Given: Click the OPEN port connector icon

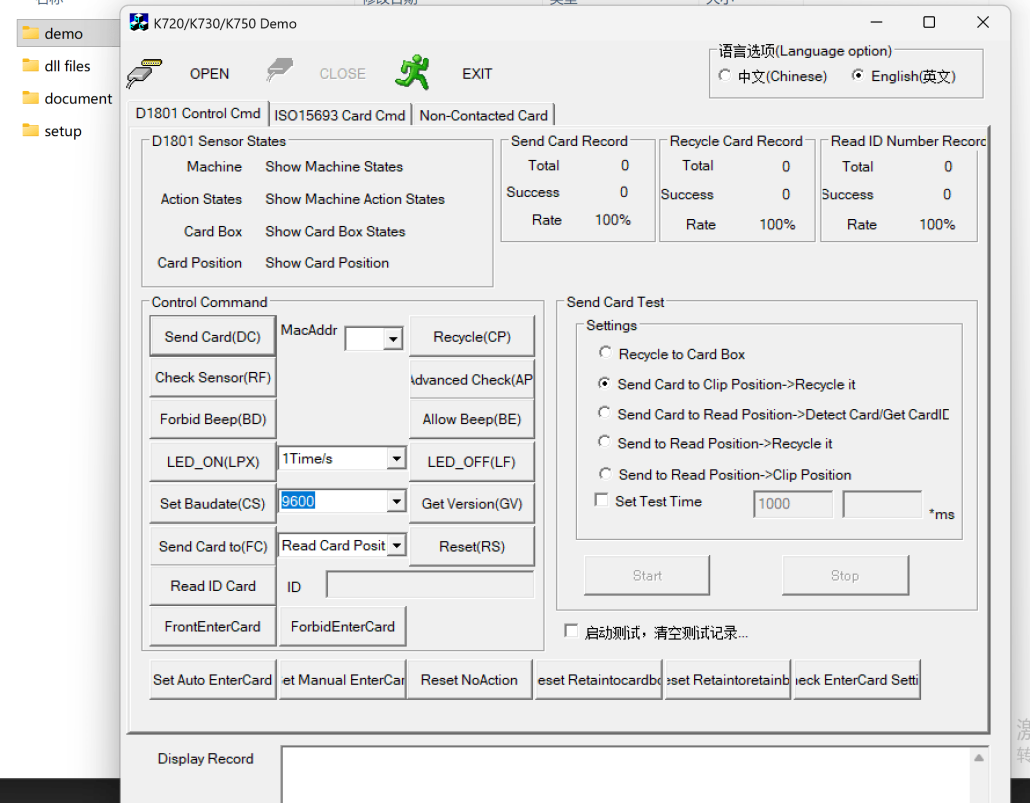Looking at the screenshot, I should coord(144,73).
